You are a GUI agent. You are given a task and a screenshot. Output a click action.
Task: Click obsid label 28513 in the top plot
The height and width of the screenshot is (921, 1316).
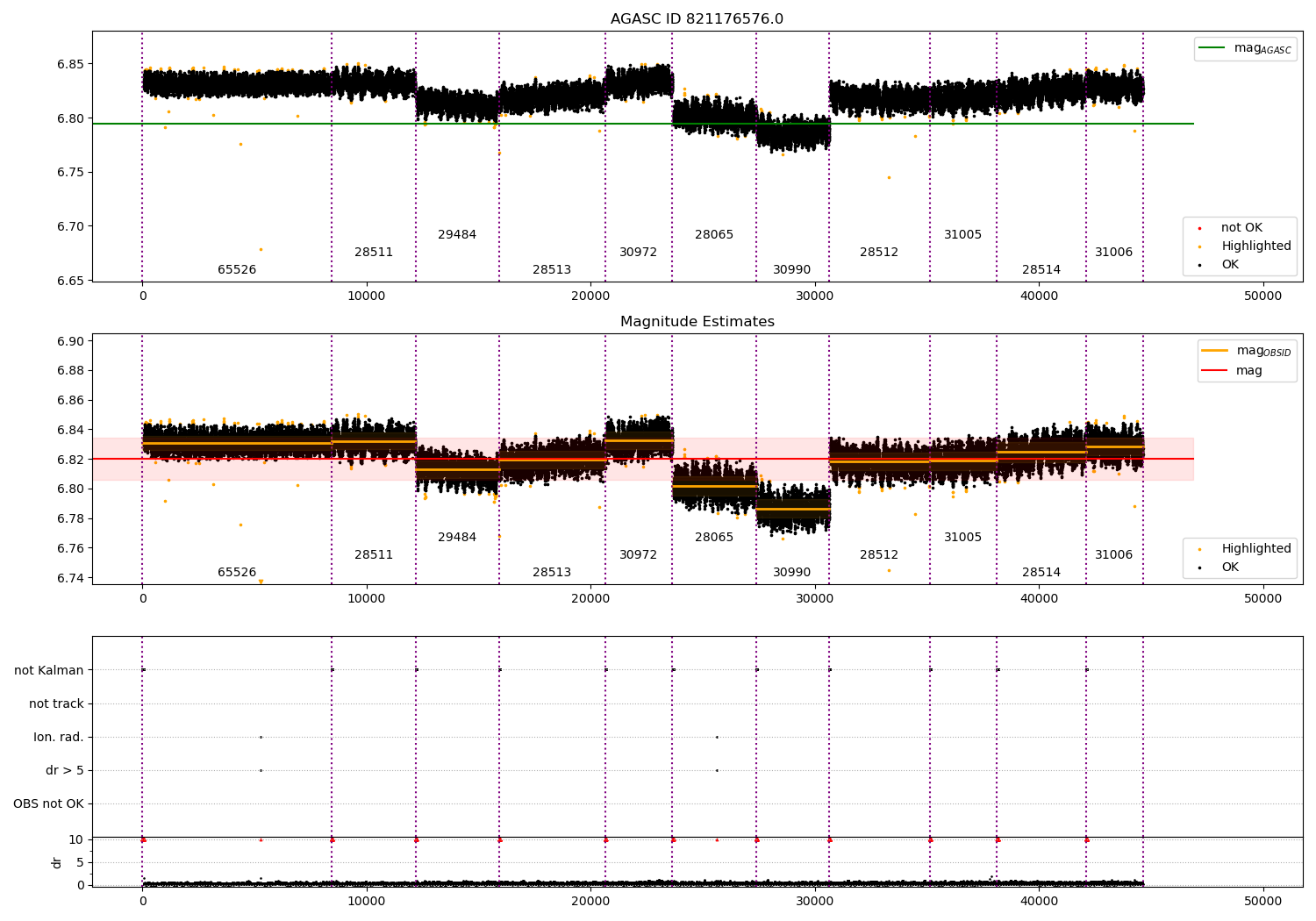(552, 270)
